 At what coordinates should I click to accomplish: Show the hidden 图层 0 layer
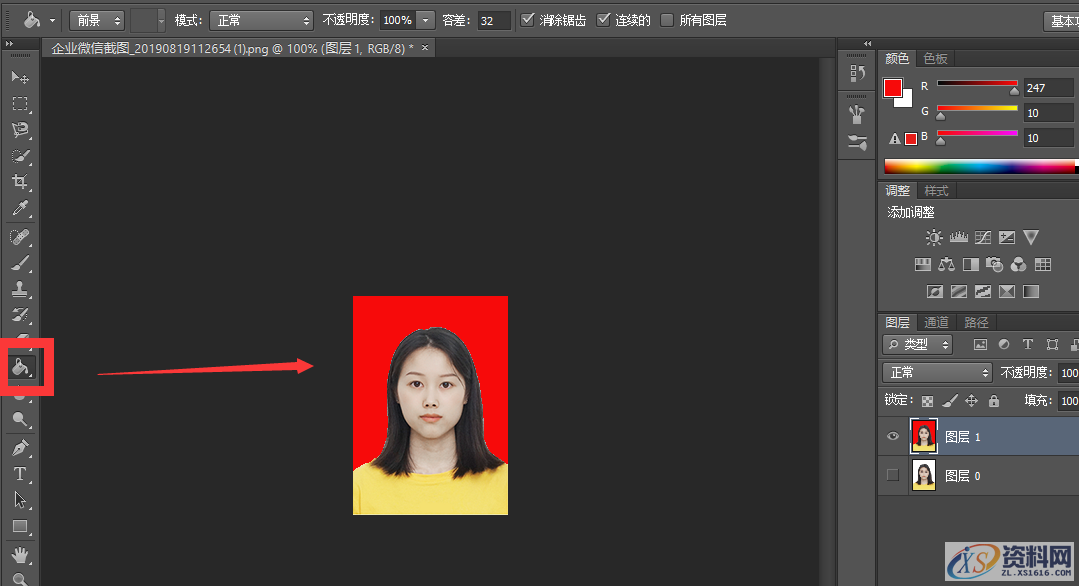coord(891,475)
